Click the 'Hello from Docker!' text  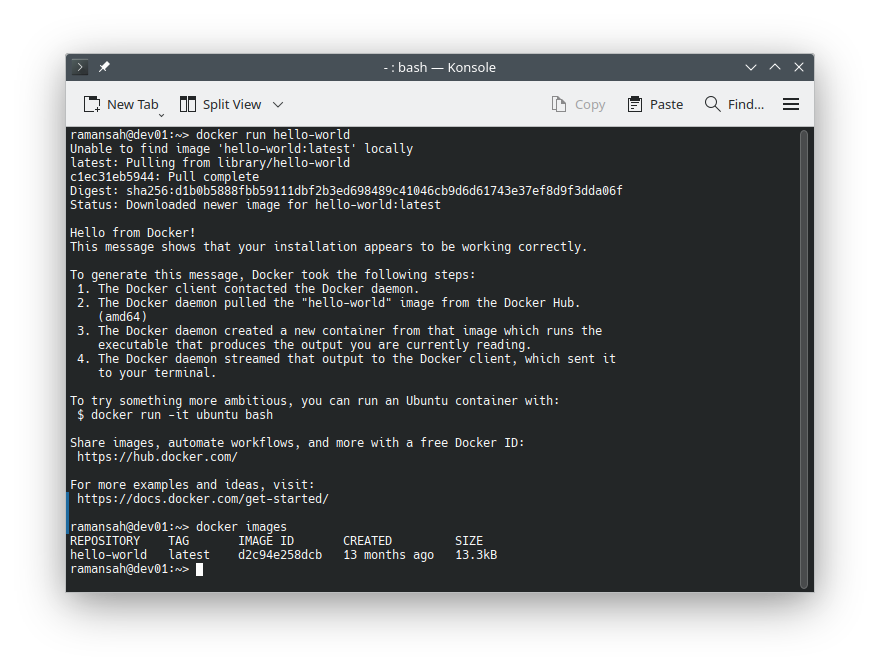133,233
